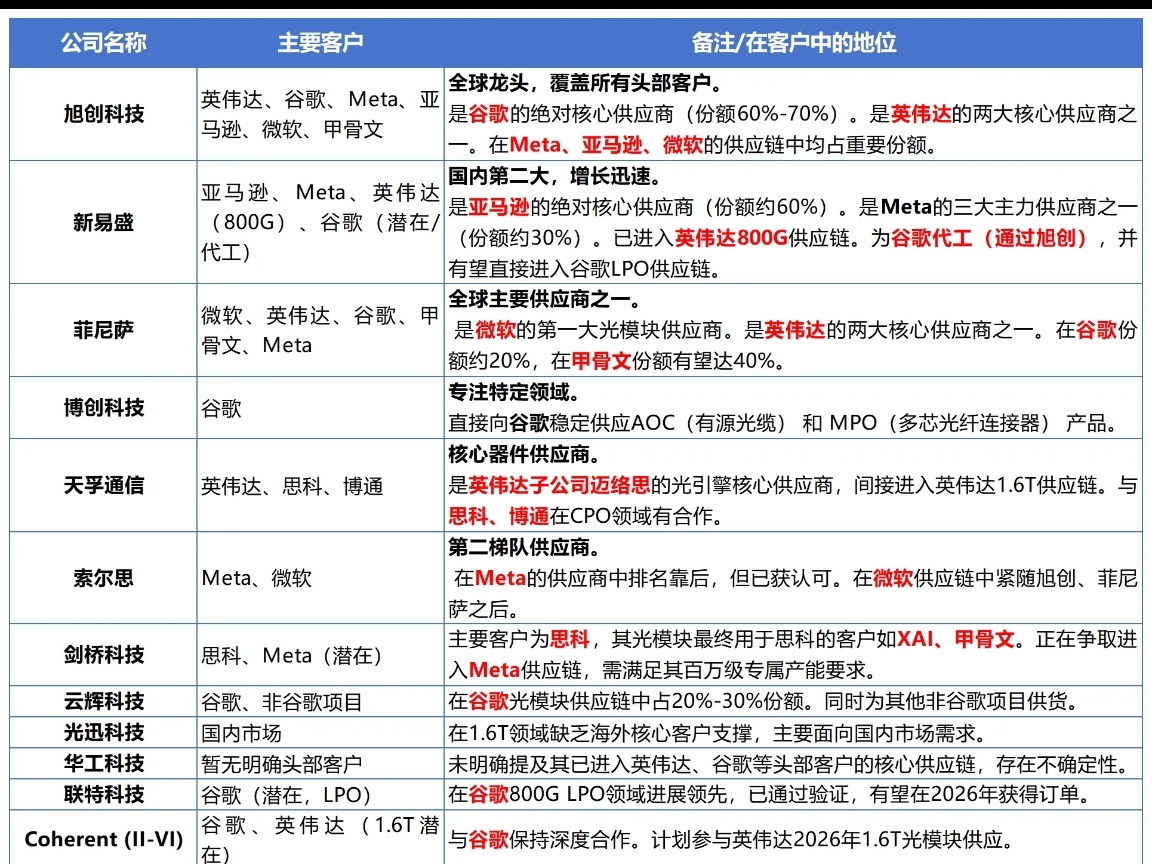Click customers cell 思科、Meta（潜在）
Viewport: 1152px width, 864px height.
point(320,655)
